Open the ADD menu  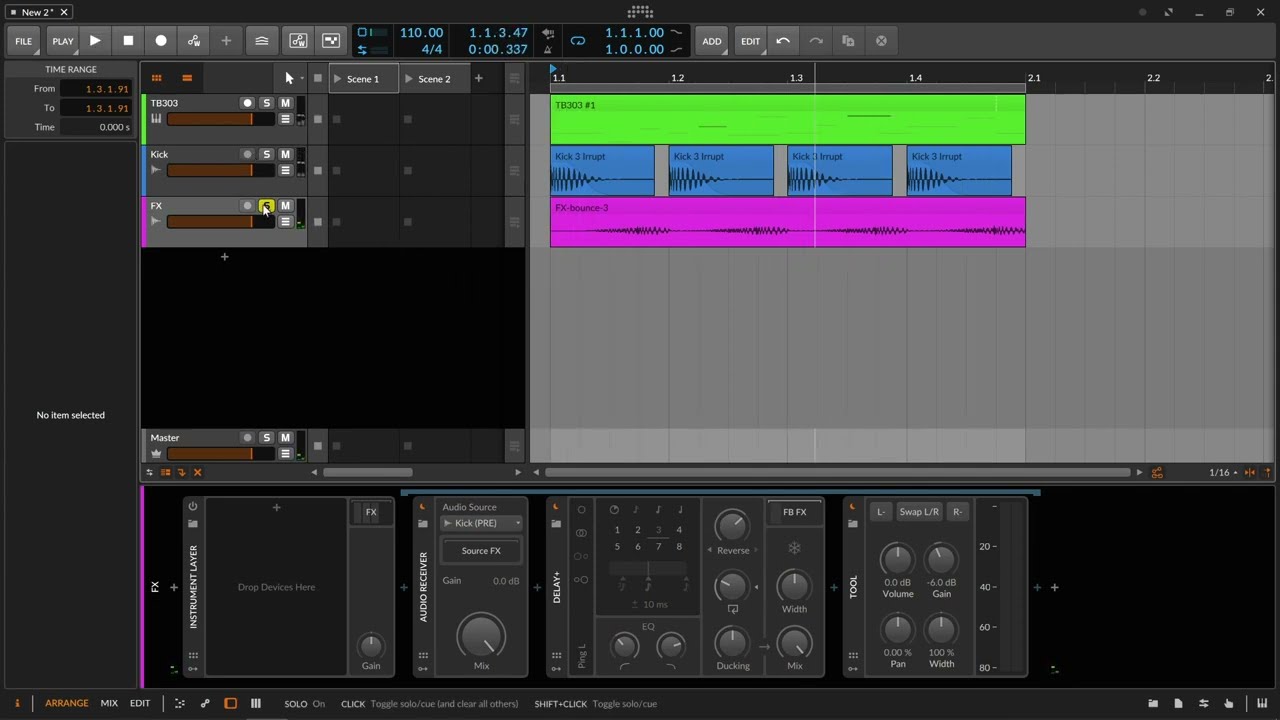(x=711, y=41)
